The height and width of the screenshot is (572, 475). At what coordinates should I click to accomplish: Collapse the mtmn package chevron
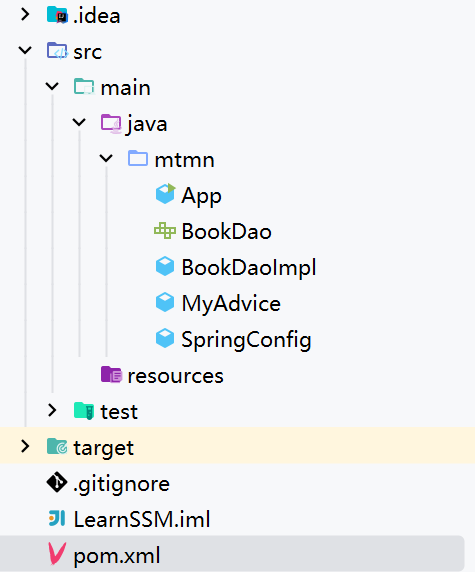coord(106,158)
